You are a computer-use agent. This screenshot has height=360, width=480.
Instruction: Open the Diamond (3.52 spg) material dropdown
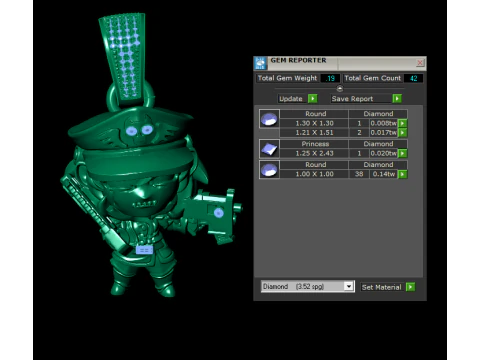click(x=349, y=286)
